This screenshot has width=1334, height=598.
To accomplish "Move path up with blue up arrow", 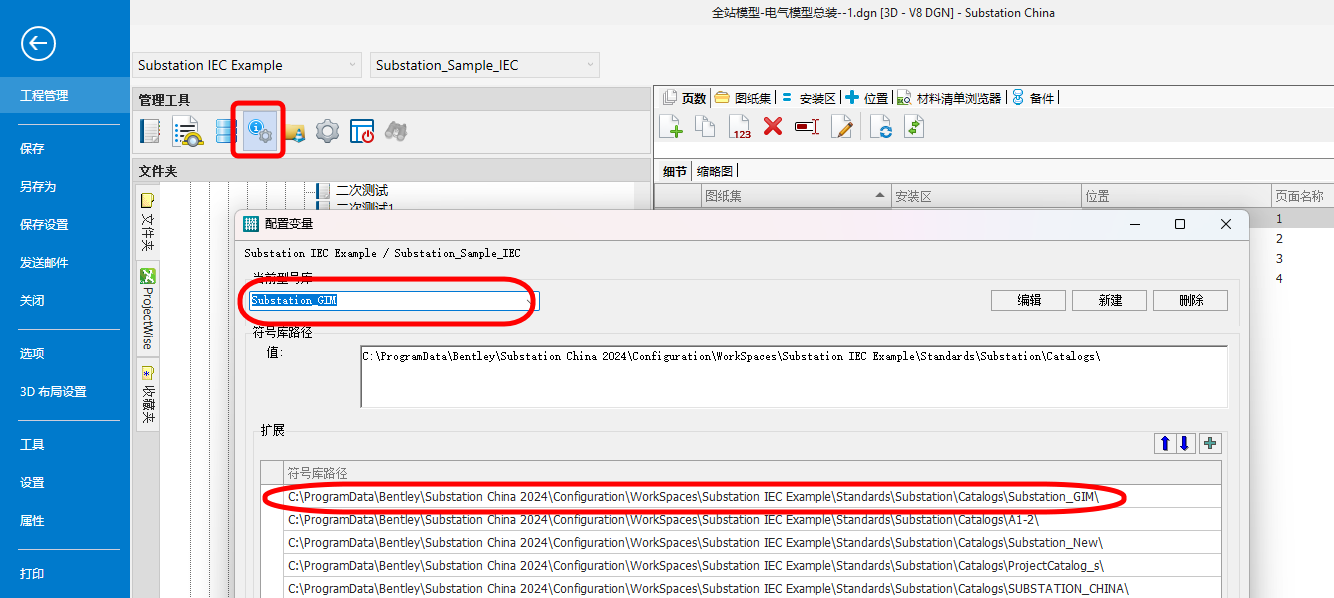I will (1165, 443).
